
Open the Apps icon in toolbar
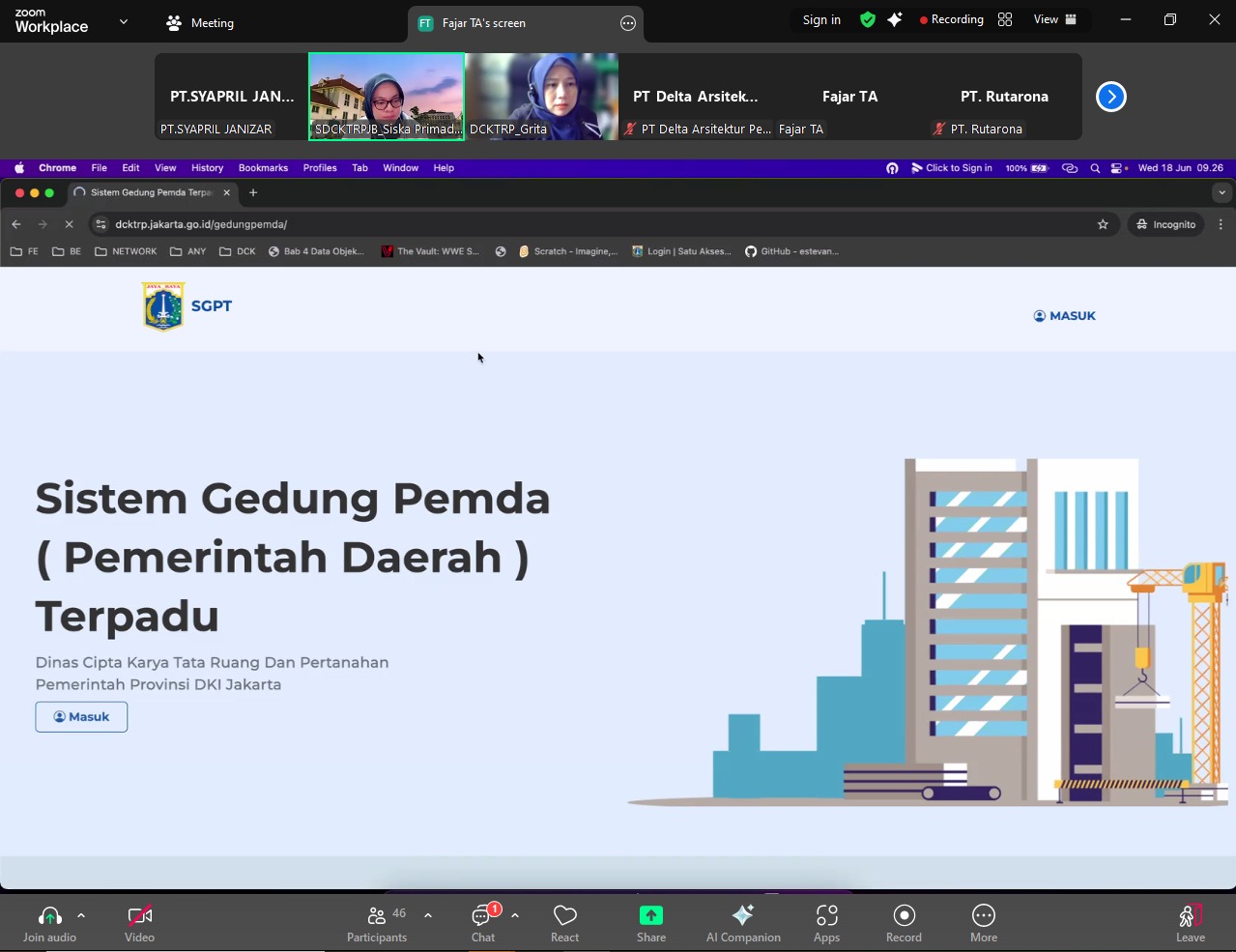pyautogui.click(x=826, y=915)
